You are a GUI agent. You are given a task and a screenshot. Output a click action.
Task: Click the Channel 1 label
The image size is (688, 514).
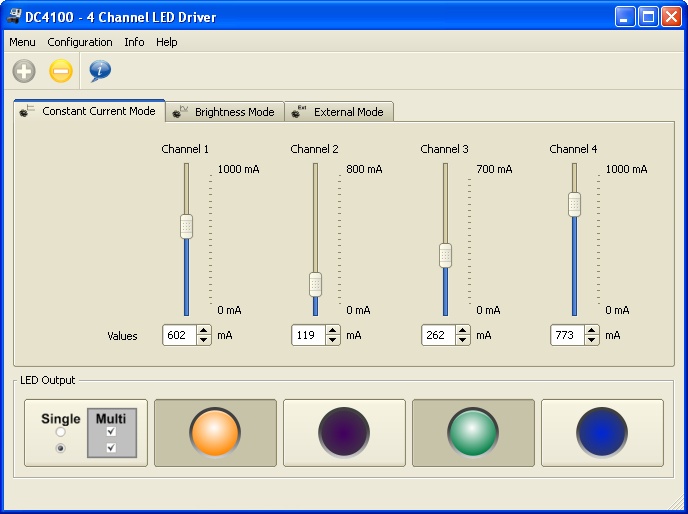185,149
